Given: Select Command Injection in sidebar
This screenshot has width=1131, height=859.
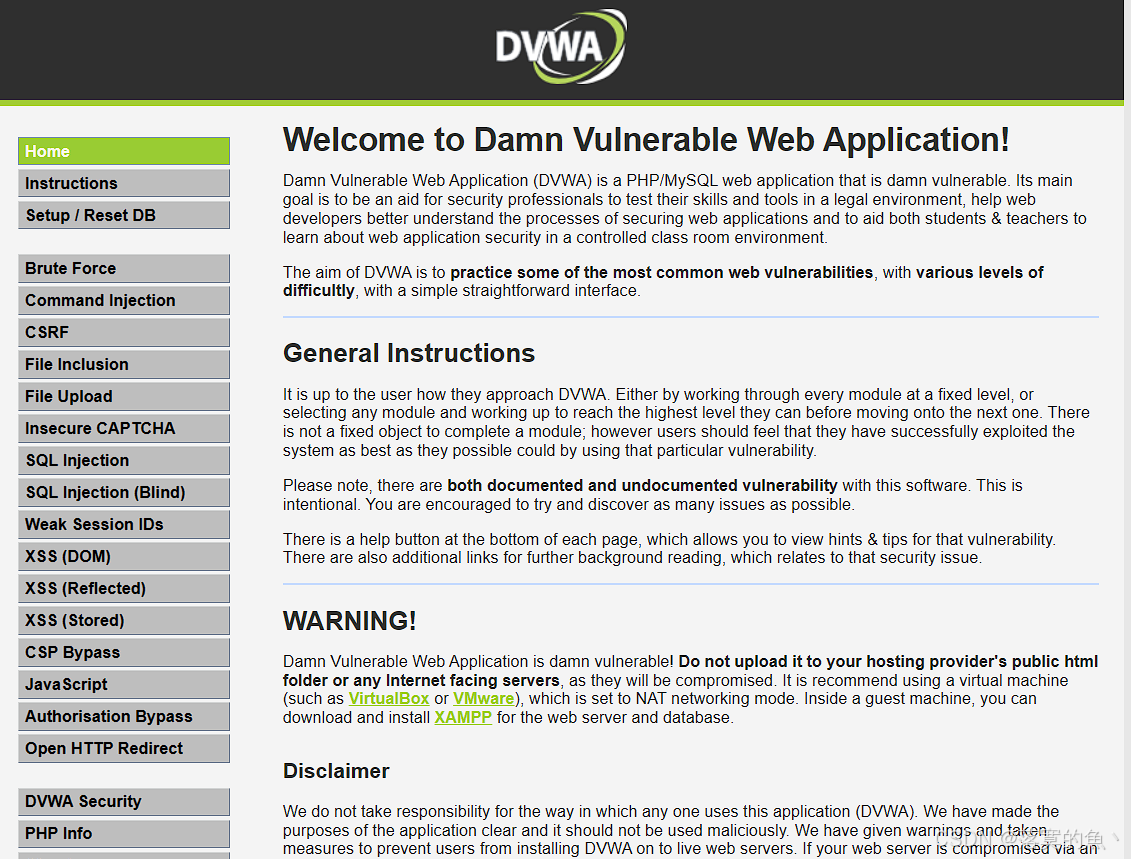Looking at the screenshot, I should pos(124,300).
